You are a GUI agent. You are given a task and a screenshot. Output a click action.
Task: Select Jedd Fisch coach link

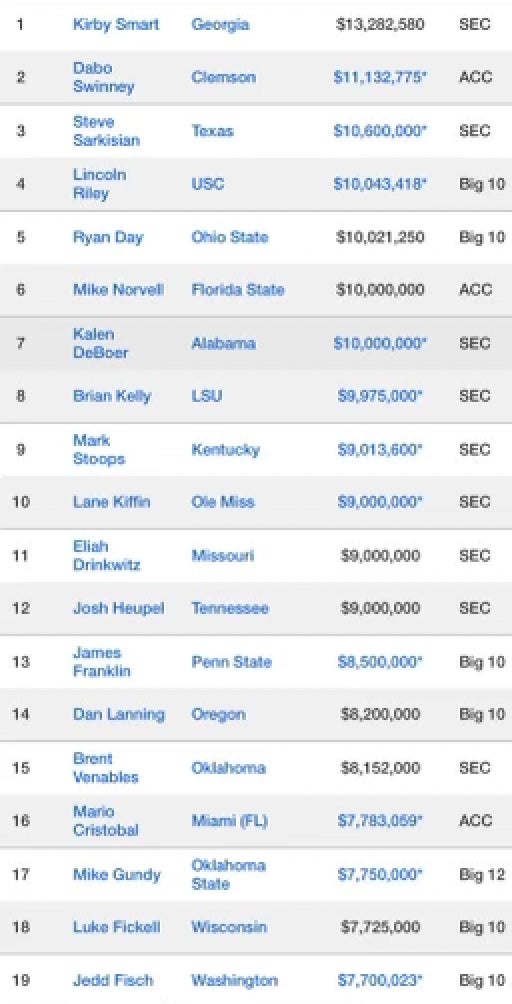pos(113,980)
